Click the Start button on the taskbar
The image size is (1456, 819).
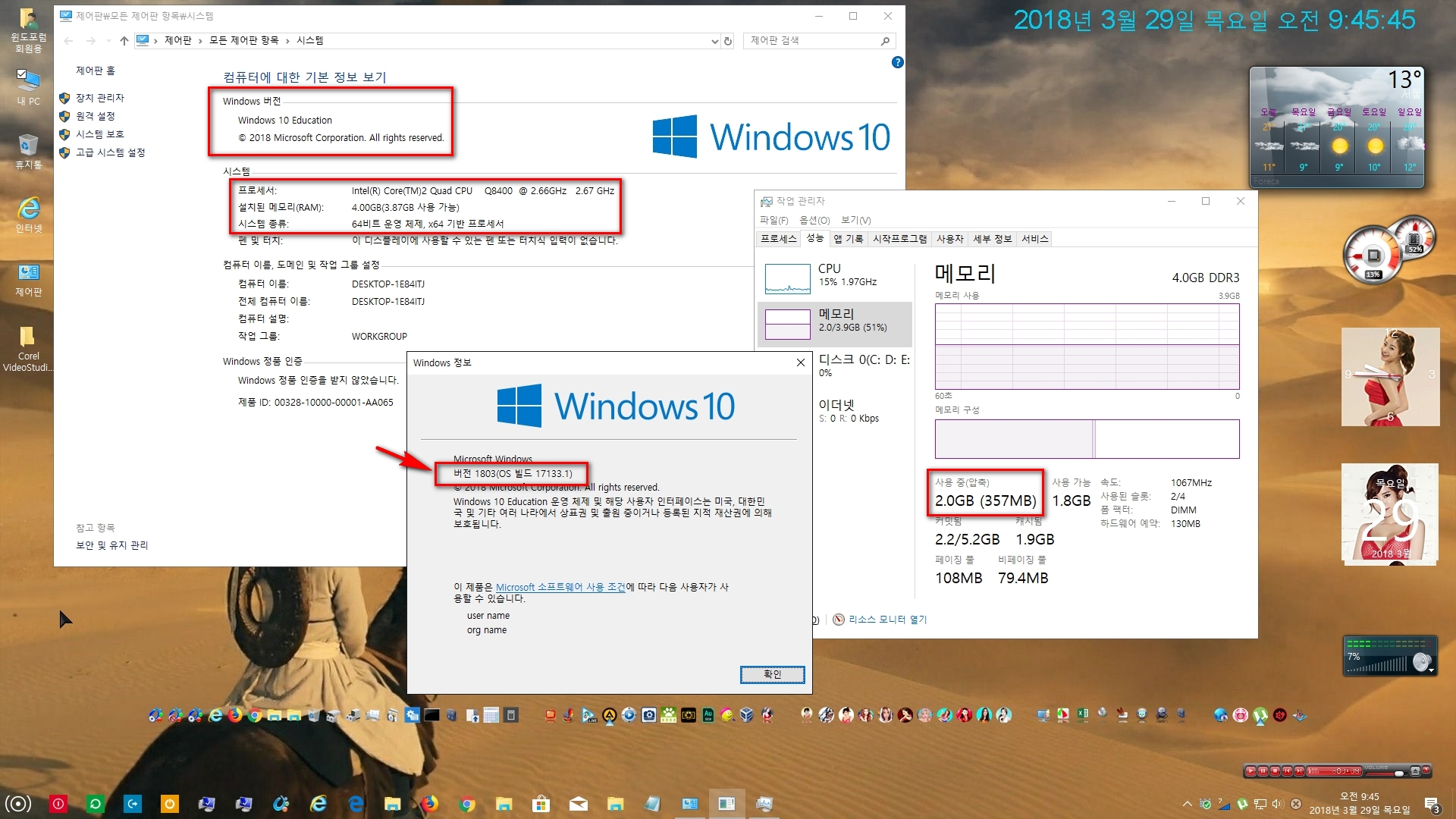coord(18,803)
